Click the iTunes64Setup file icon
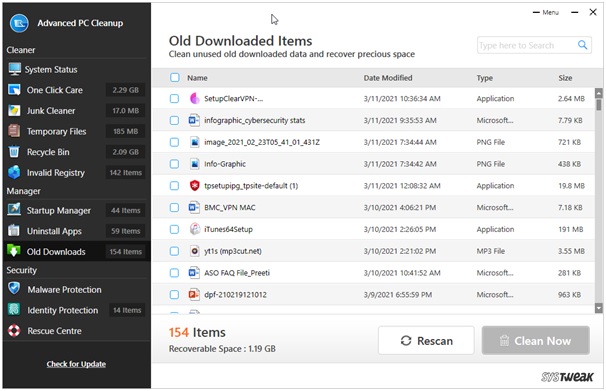Image resolution: width=606 pixels, height=391 pixels. coord(194,229)
